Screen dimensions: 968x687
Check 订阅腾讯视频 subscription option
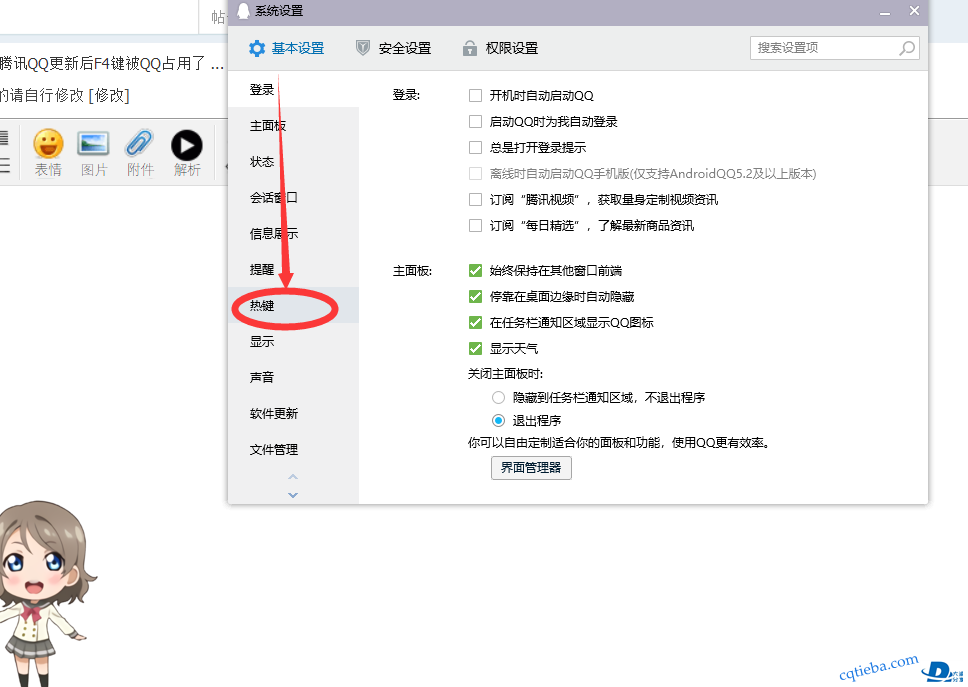coord(475,199)
